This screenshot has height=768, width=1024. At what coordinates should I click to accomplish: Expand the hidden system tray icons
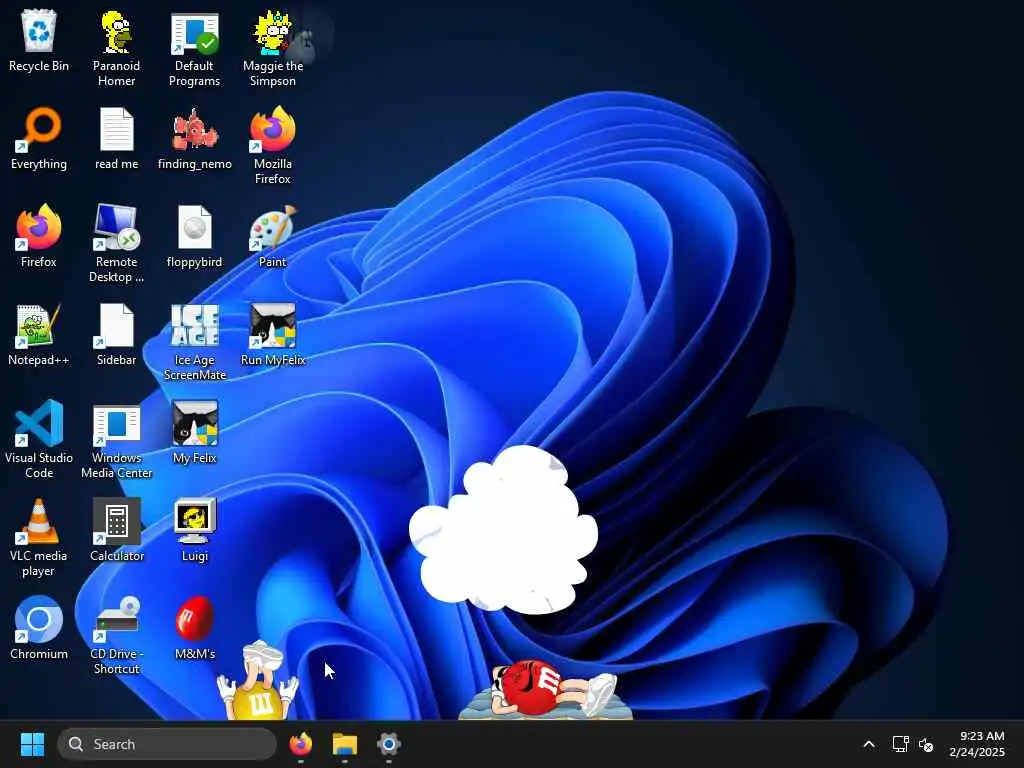(869, 744)
